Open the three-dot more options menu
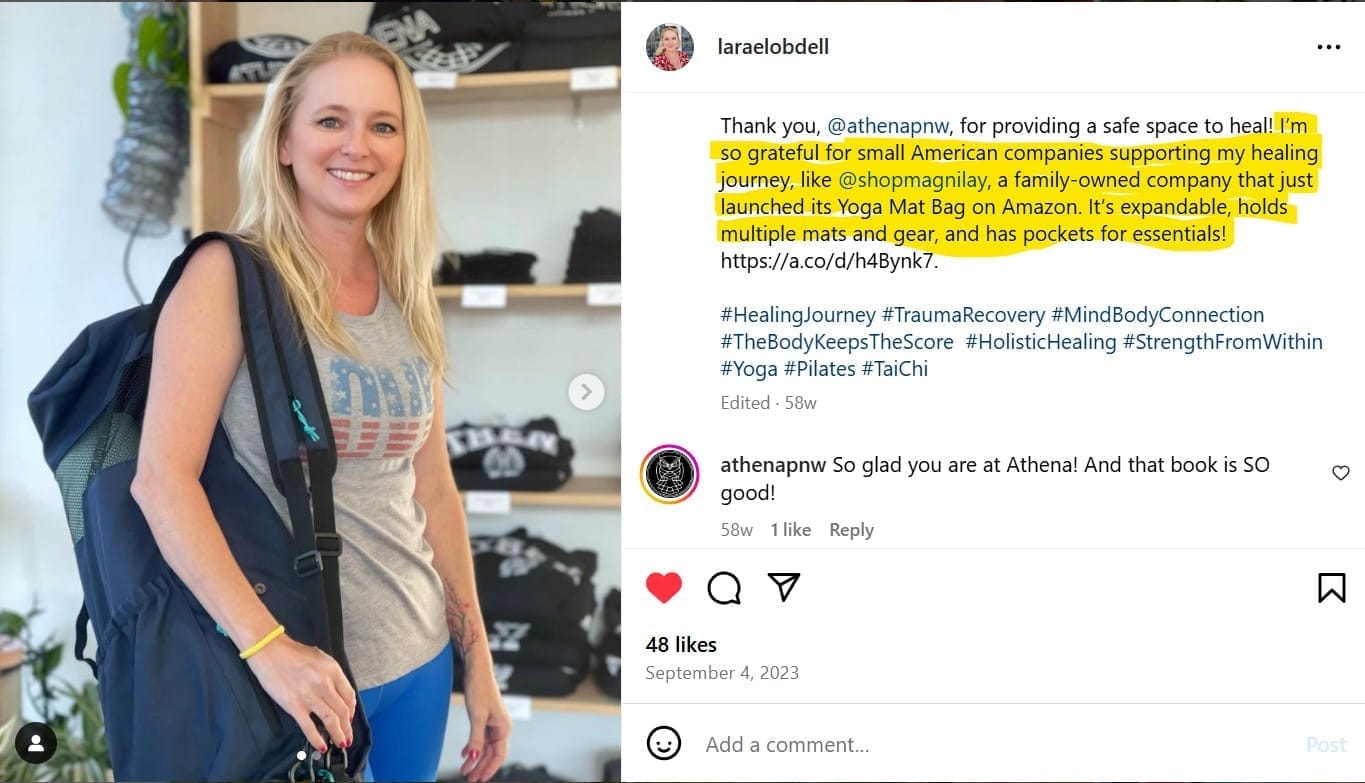Viewport: 1365px width, 783px height. click(x=1328, y=47)
